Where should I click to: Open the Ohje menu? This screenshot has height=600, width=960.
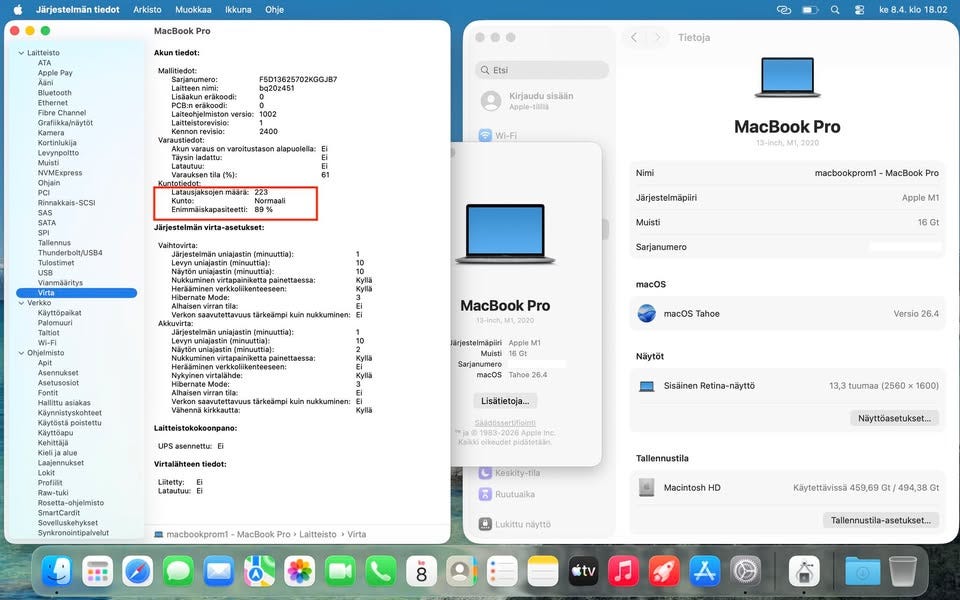(274, 10)
